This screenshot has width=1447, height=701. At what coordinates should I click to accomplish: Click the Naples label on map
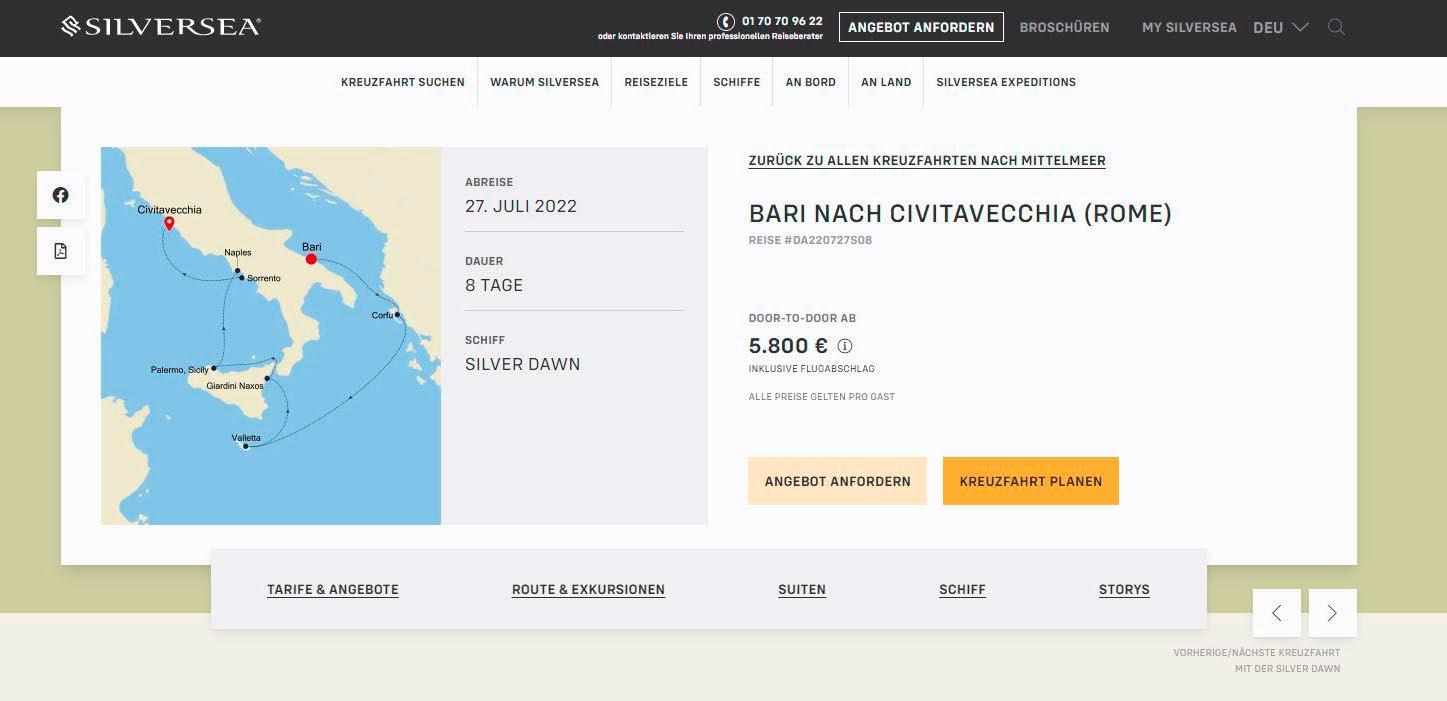[x=238, y=253]
